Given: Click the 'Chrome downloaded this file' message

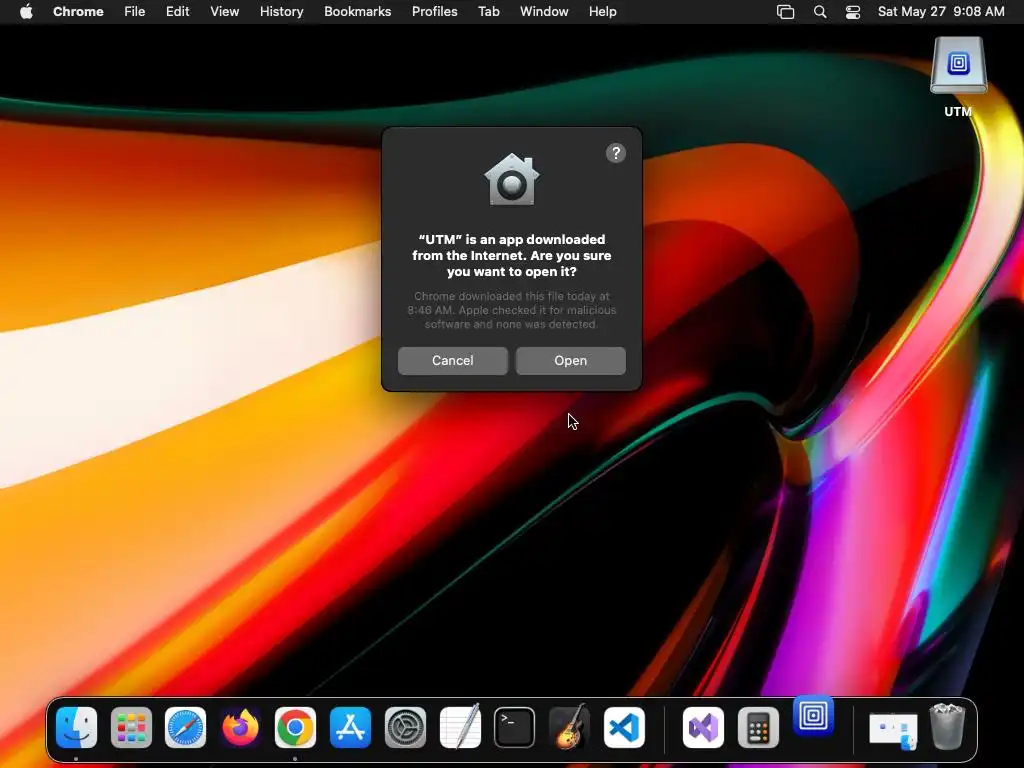Looking at the screenshot, I should point(511,310).
